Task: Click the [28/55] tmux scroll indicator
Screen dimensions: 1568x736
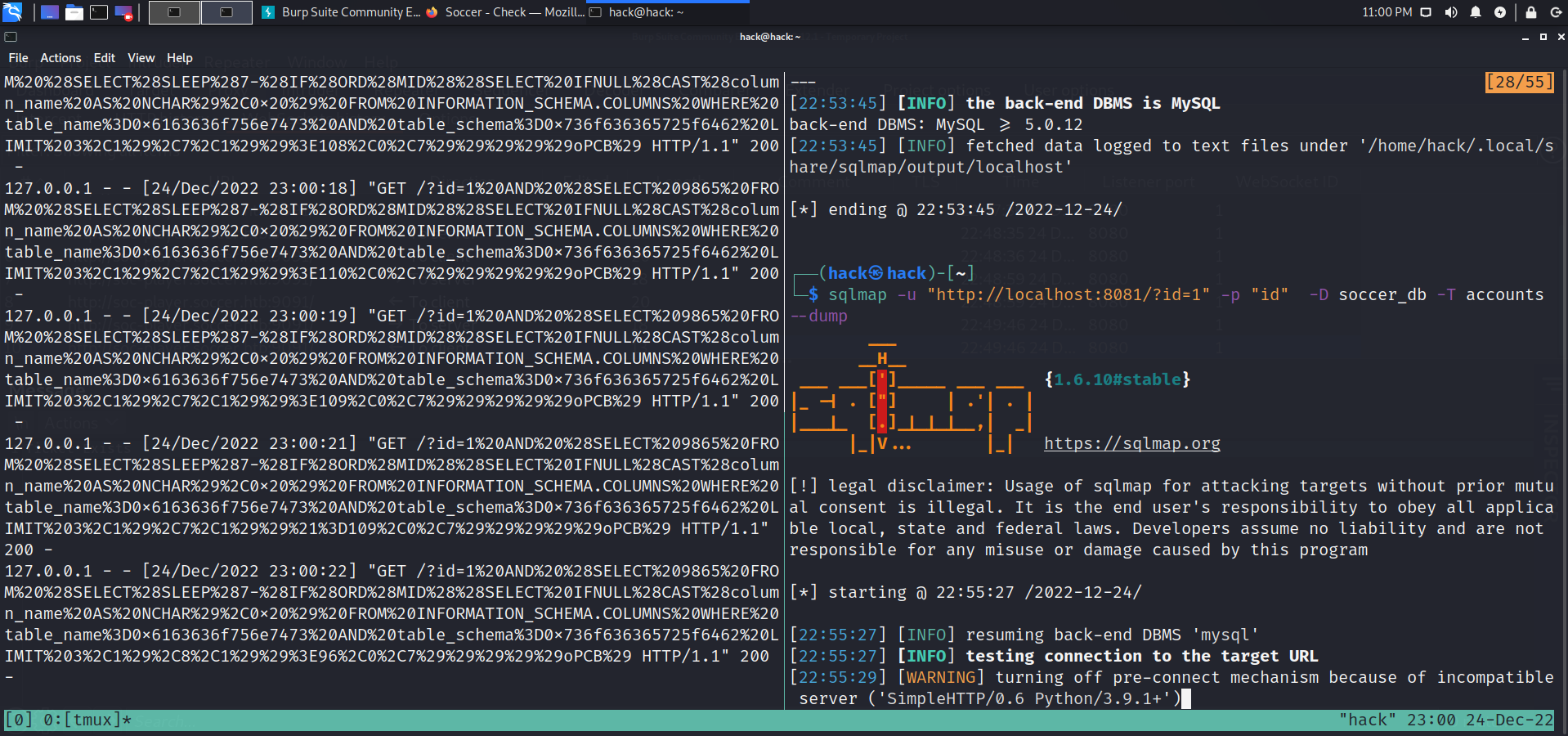Action: (x=1520, y=82)
